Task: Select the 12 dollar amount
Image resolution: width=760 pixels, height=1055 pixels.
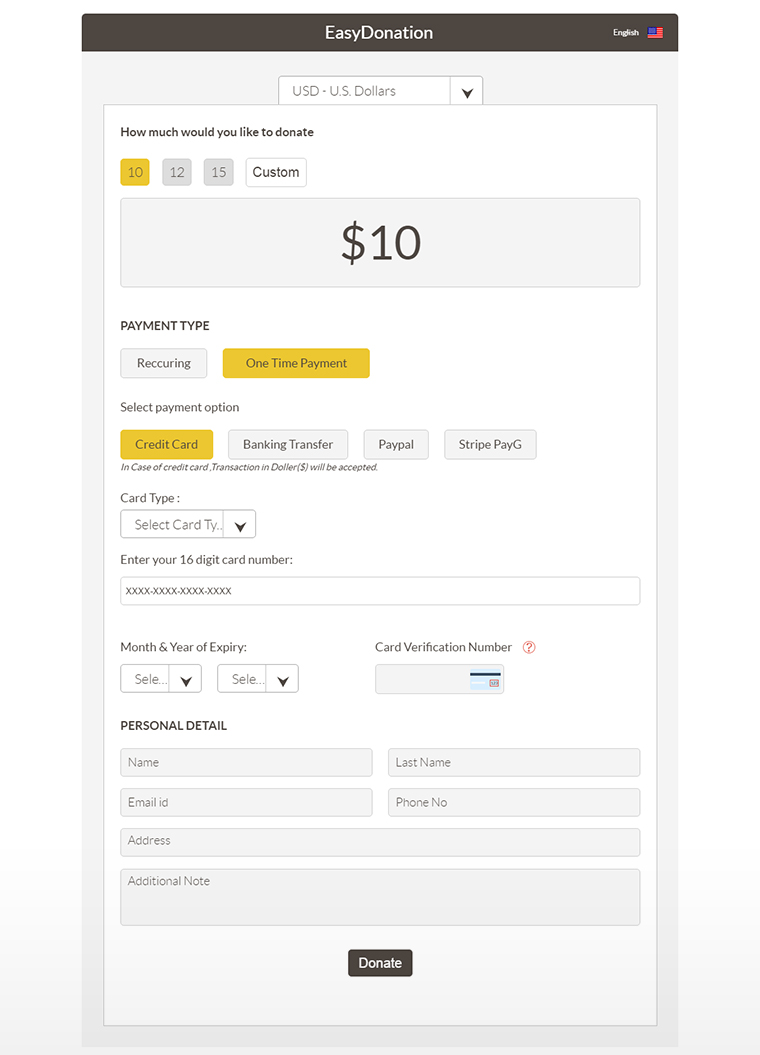Action: 177,172
